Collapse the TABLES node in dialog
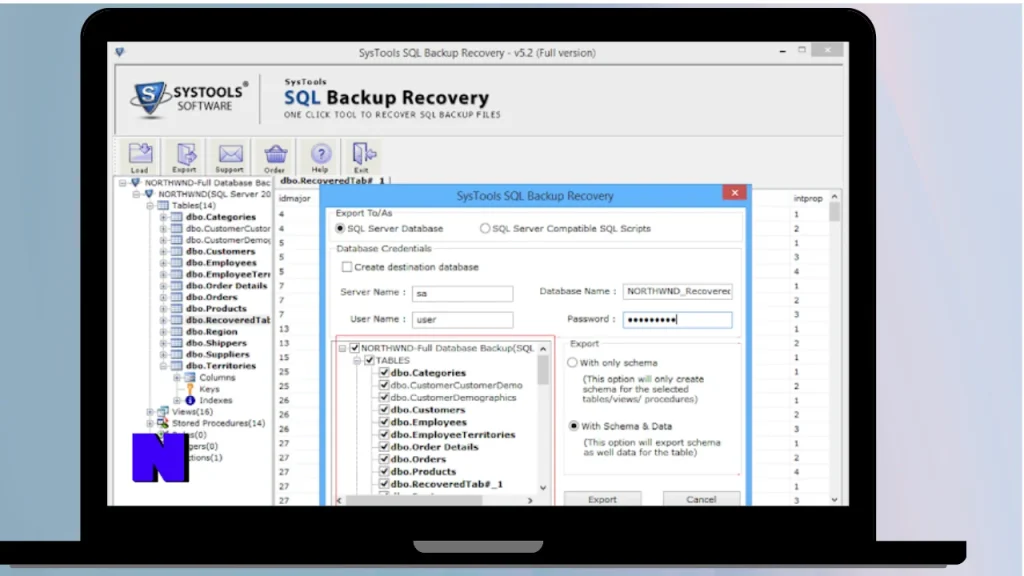Viewport: 1024px width, 576px height. tap(357, 360)
